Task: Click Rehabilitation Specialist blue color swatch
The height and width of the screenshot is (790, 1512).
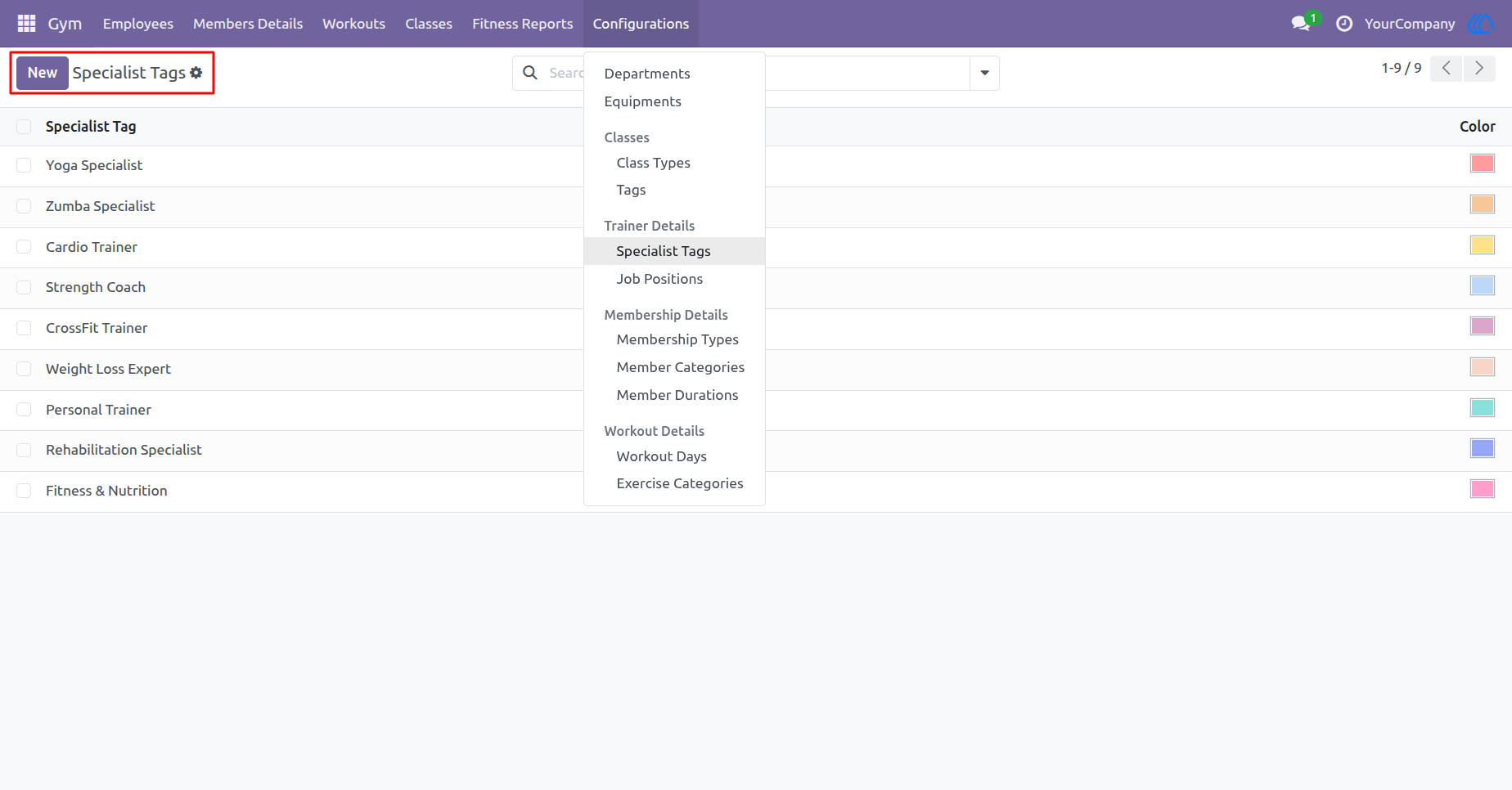Action: (x=1483, y=448)
